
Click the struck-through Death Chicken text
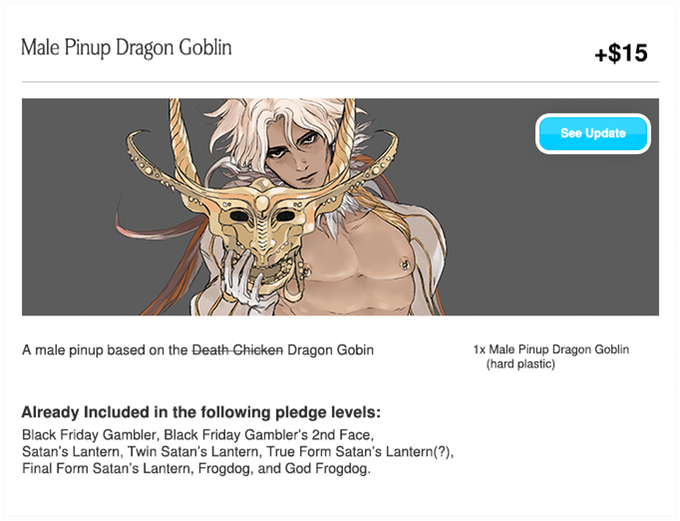pos(237,350)
